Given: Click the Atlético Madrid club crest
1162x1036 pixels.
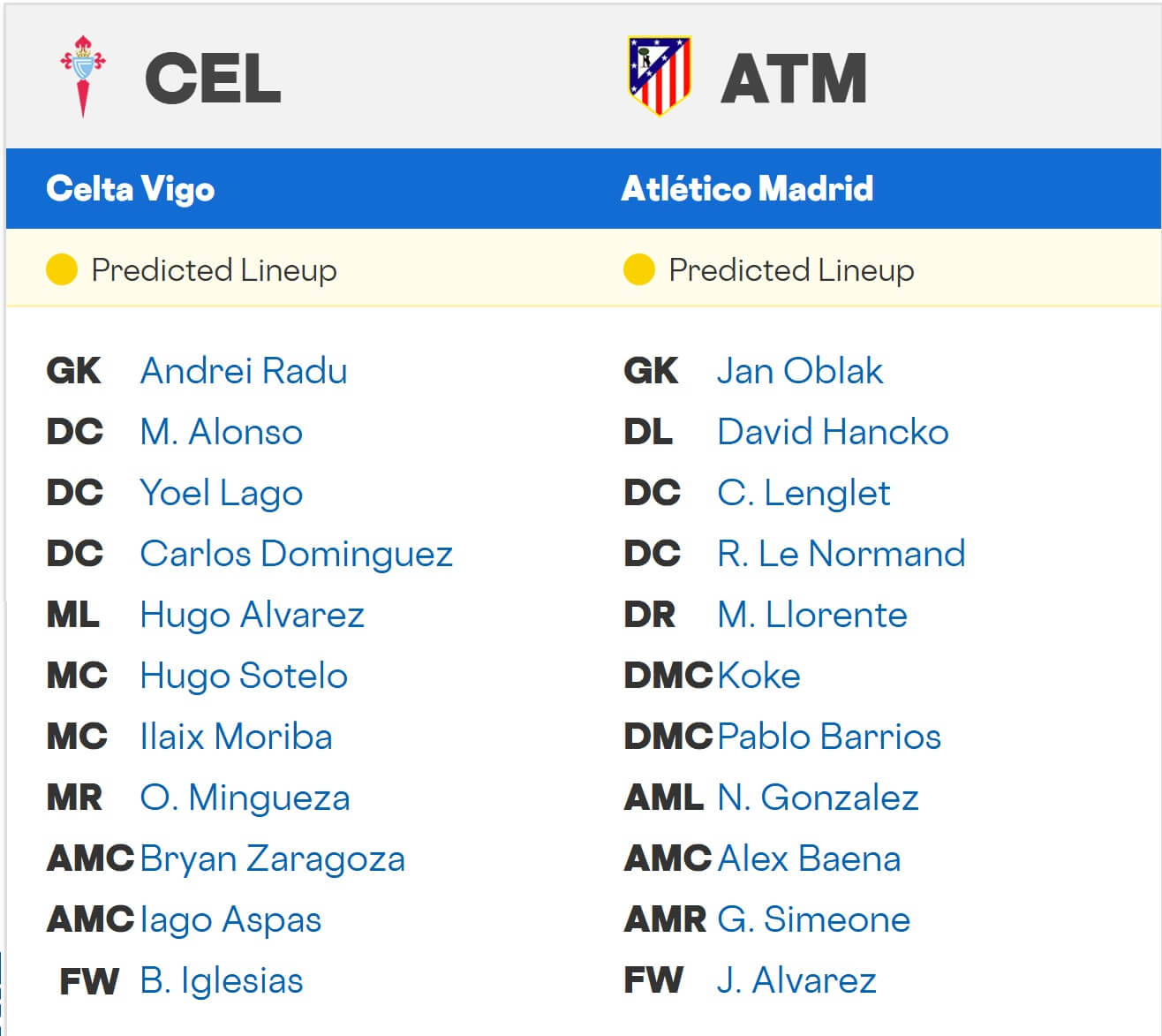Looking at the screenshot, I should pos(659,76).
